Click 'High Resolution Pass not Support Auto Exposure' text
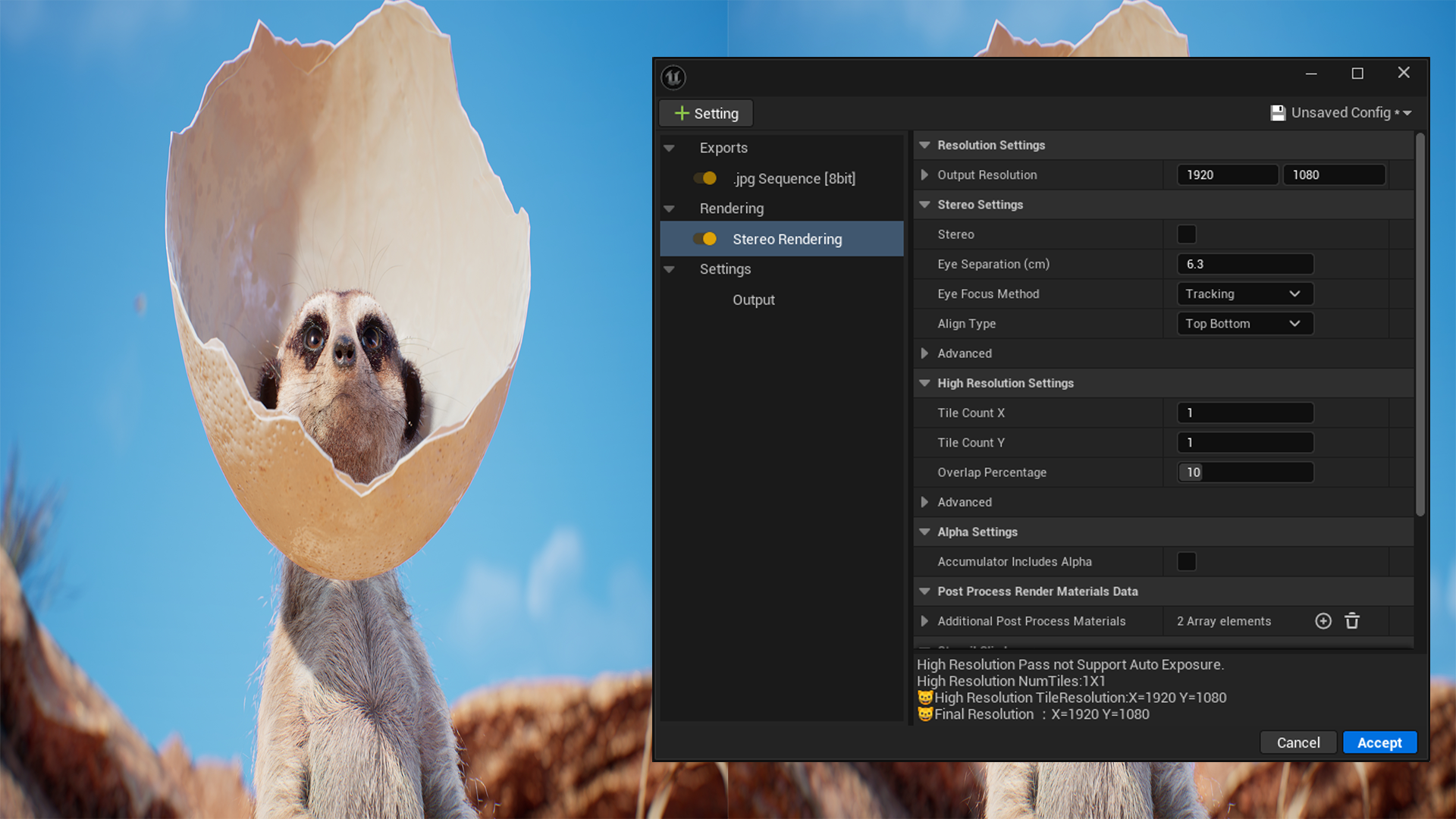Image resolution: width=1456 pixels, height=819 pixels. pos(1070,664)
